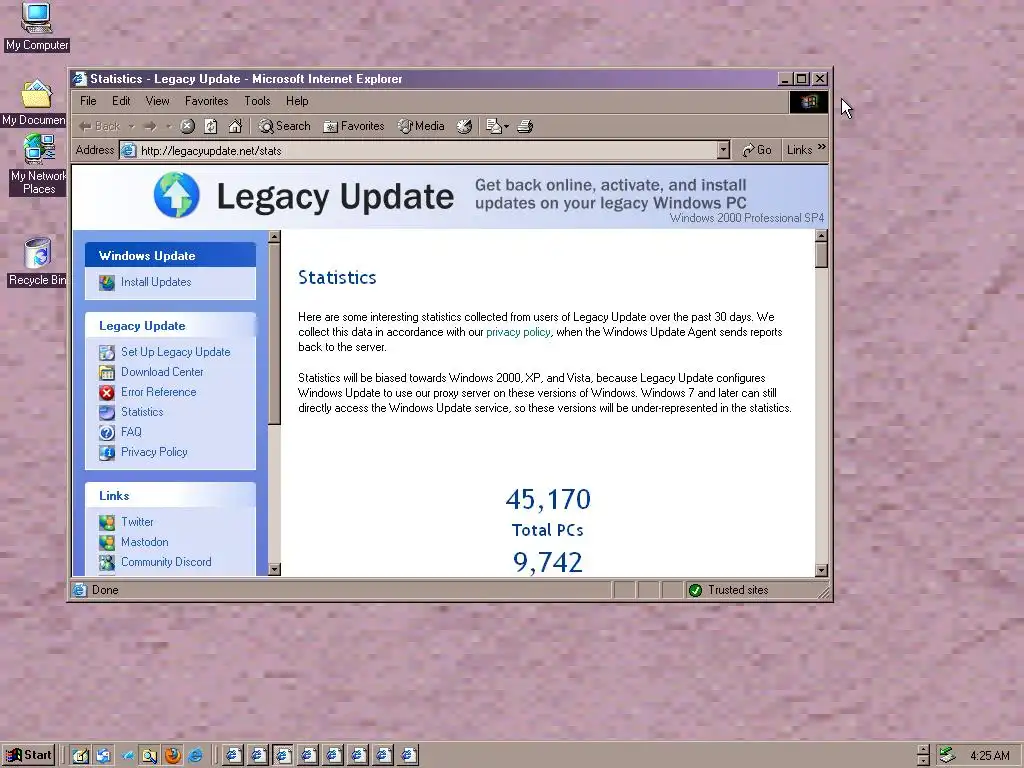Viewport: 1024px width, 768px height.
Task: Print the page with the Print icon
Action: click(x=525, y=126)
